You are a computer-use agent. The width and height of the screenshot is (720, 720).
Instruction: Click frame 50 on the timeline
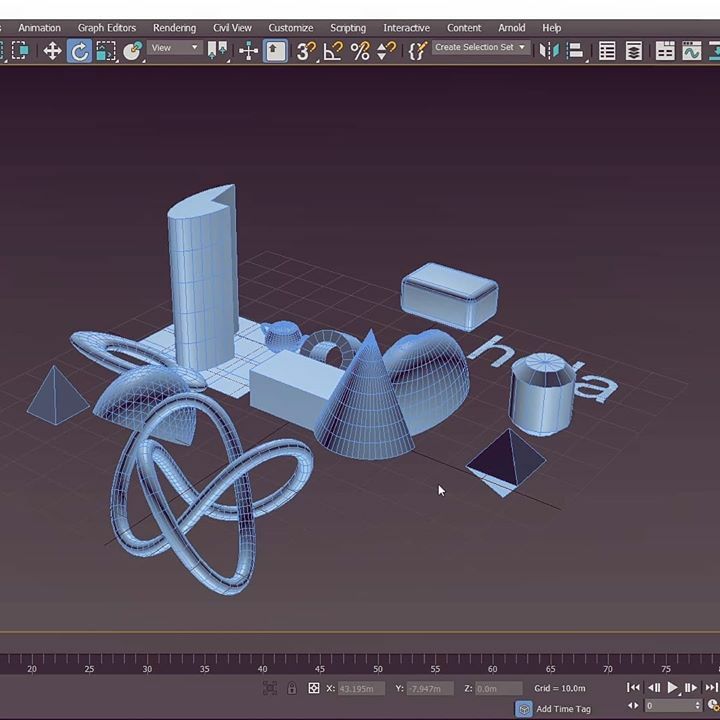click(x=377, y=669)
